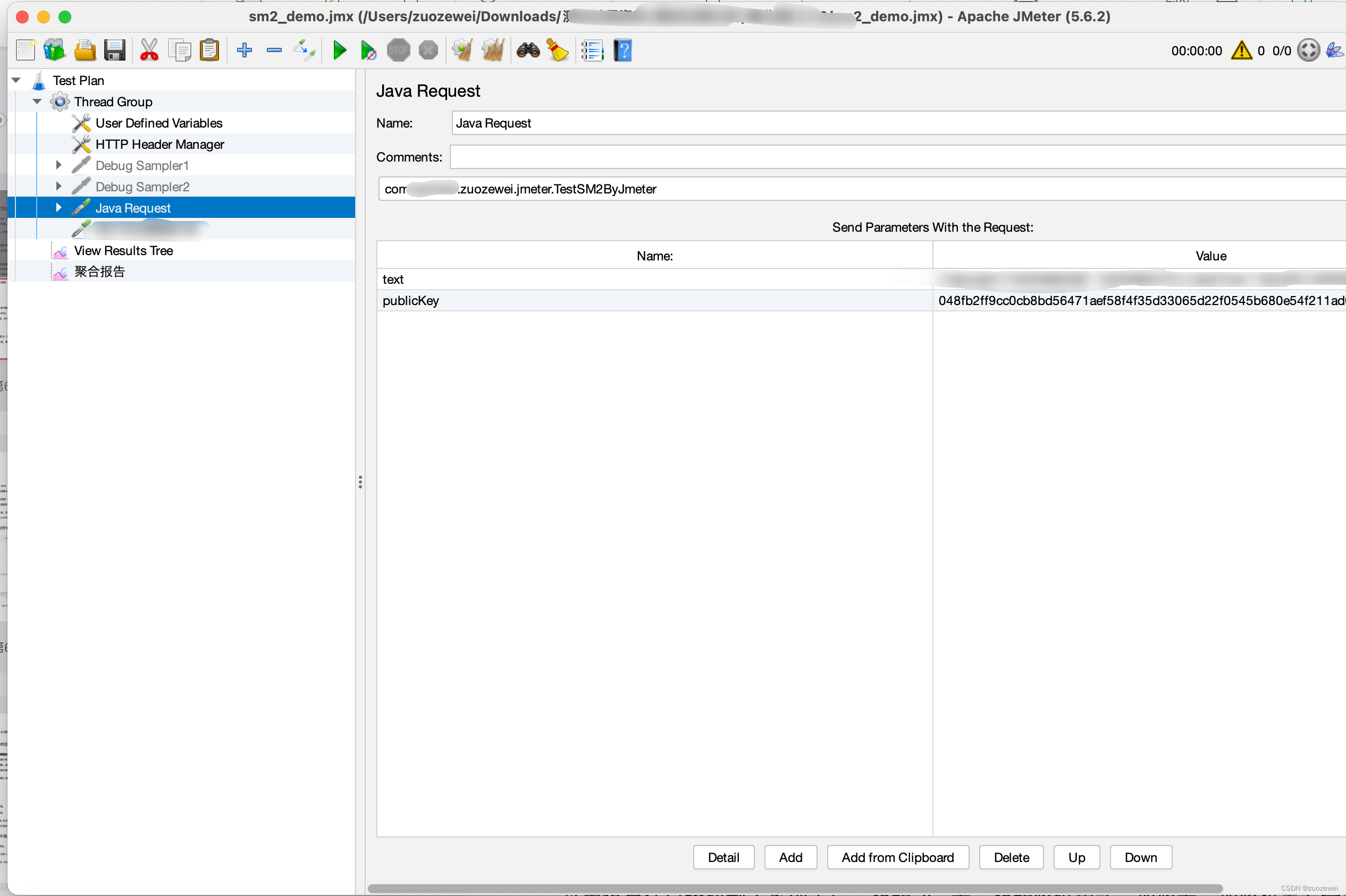Click the green Start run arrow

340,50
